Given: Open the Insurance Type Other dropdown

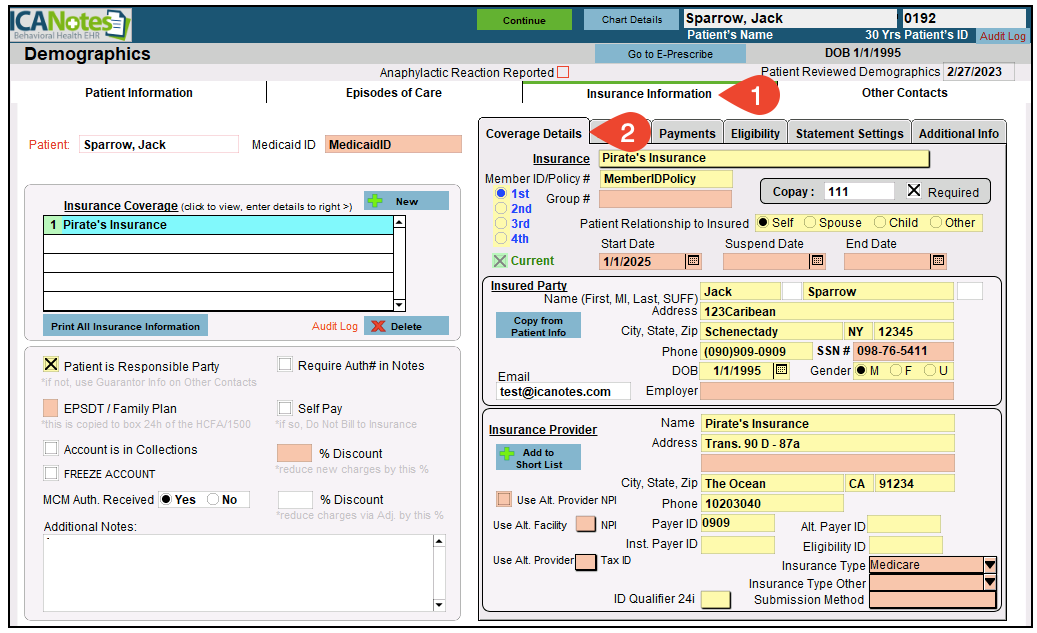Looking at the screenshot, I should click(990, 582).
